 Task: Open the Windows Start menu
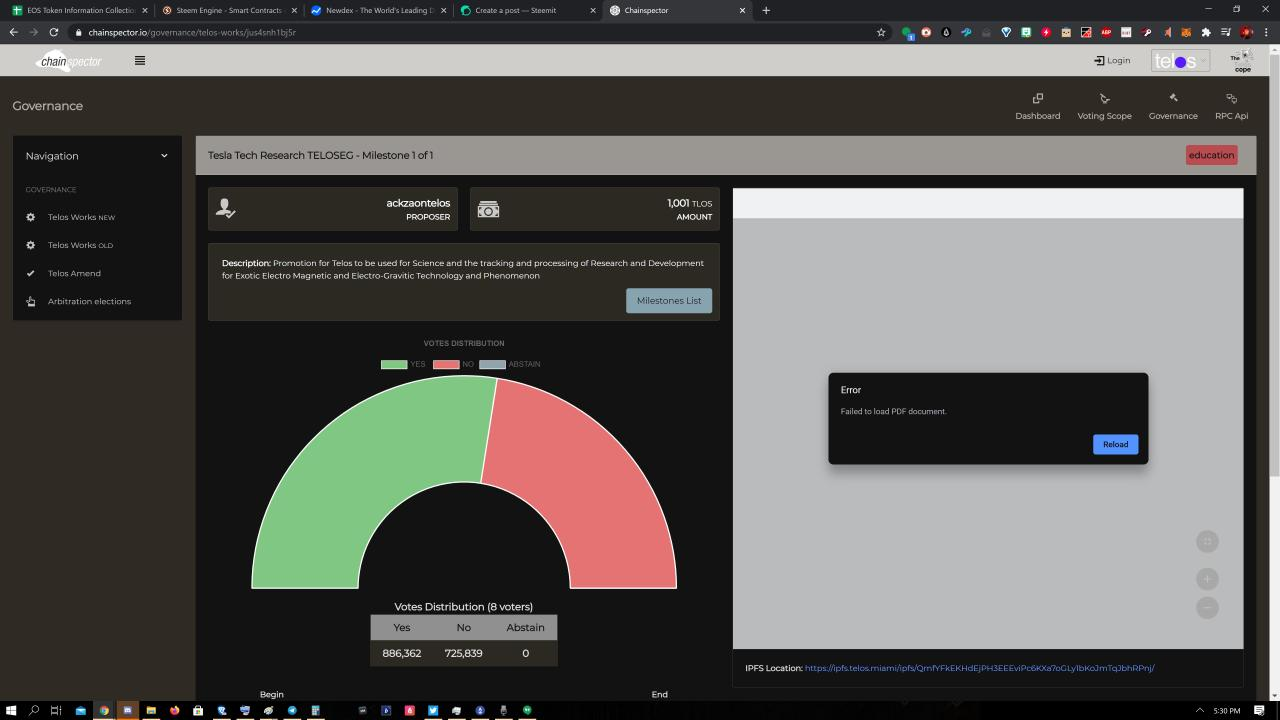point(9,711)
